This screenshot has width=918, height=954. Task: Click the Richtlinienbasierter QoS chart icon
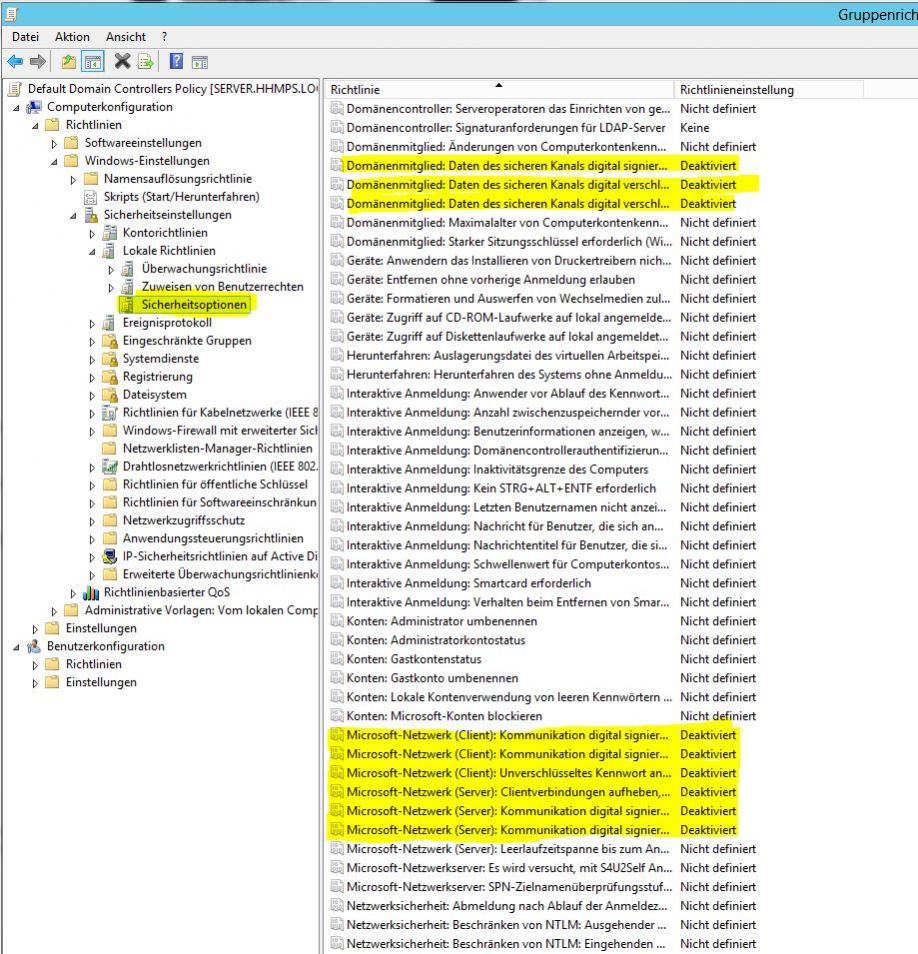pos(91,593)
